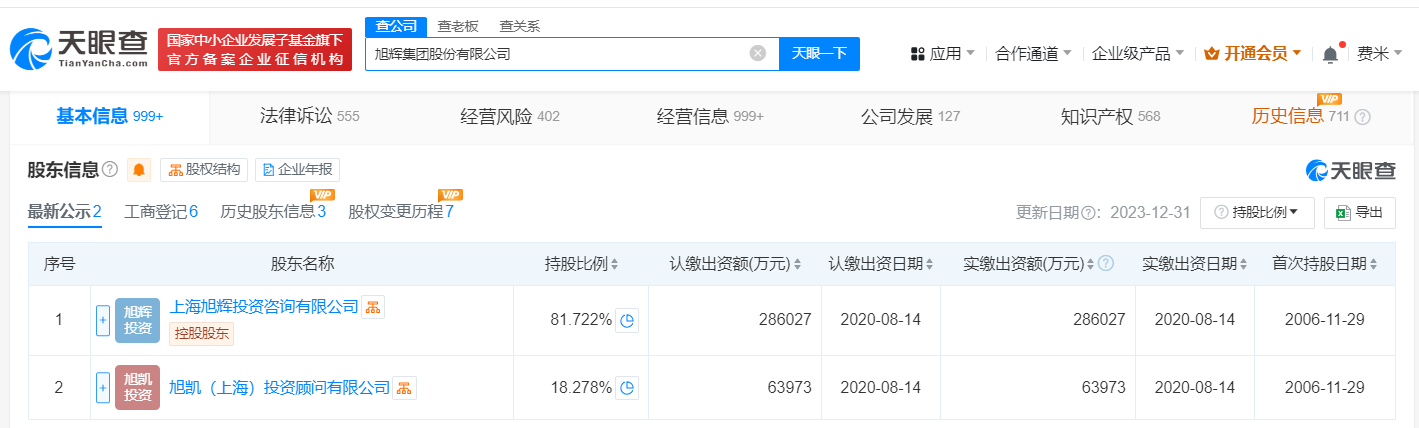Click the red 官方备案企业征信机构 banner
The height and width of the screenshot is (428, 1419).
[255, 50]
